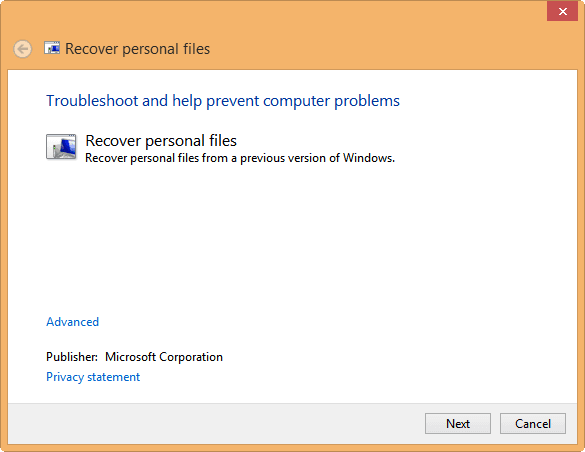Image resolution: width=585 pixels, height=452 pixels.
Task: Click the Publisher label
Action: click(72, 357)
